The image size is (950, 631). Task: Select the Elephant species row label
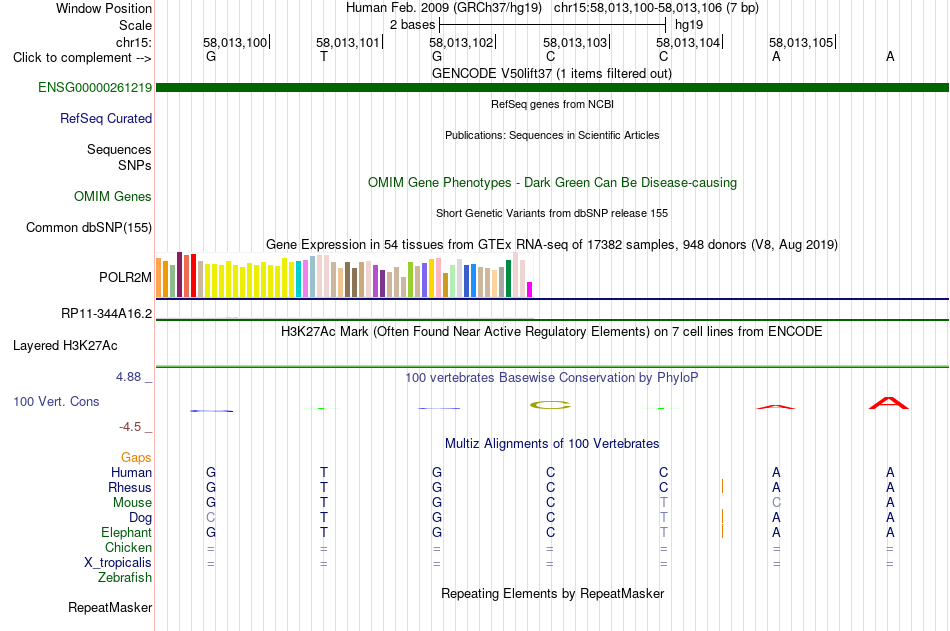[x=127, y=532]
